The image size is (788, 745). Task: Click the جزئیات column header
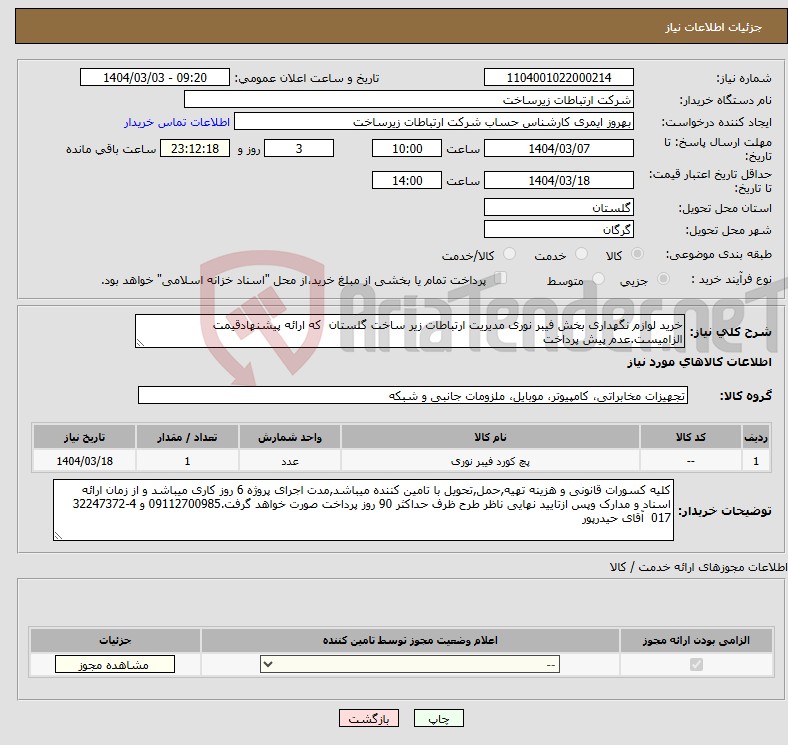pos(115,640)
